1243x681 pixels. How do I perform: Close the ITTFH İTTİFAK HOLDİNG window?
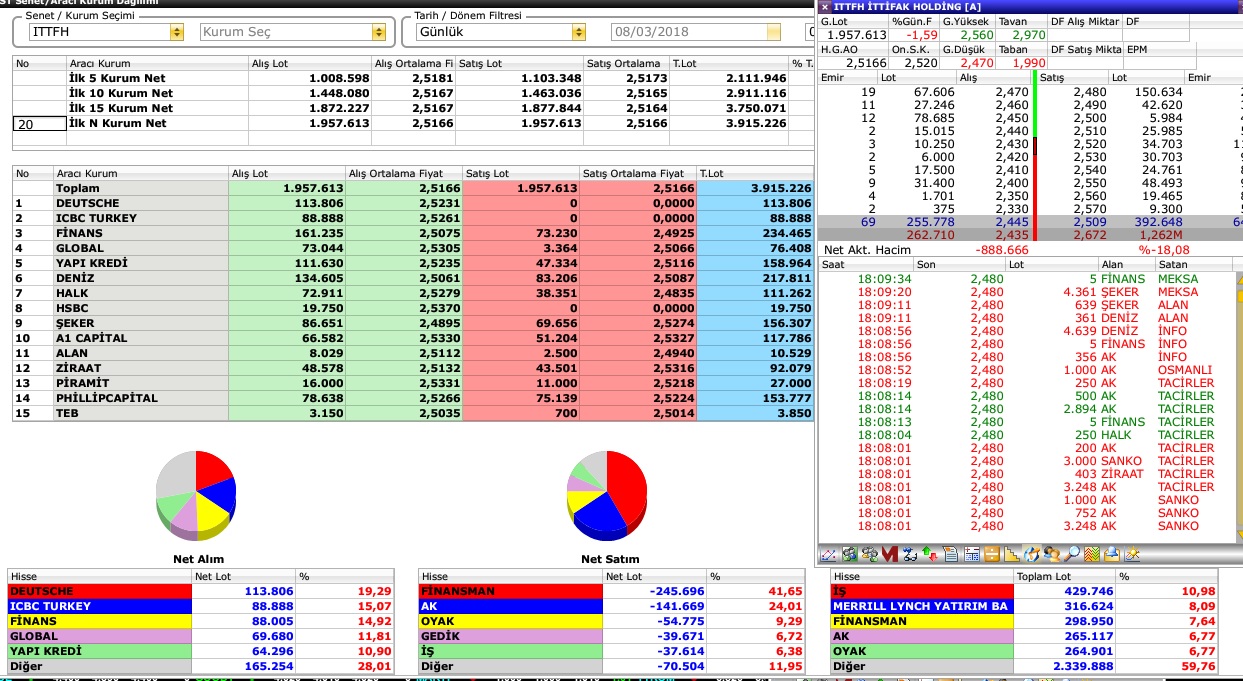(x=825, y=6)
